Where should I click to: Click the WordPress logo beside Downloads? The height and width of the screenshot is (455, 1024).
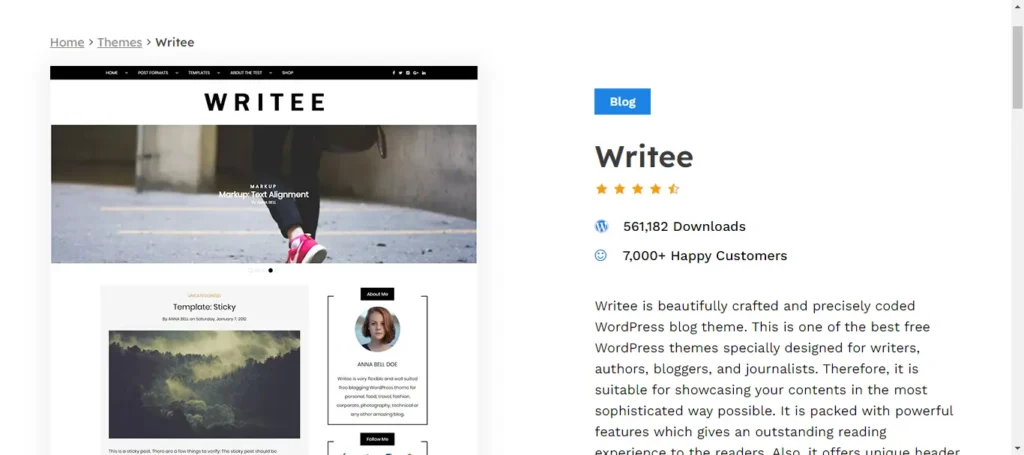pos(601,227)
